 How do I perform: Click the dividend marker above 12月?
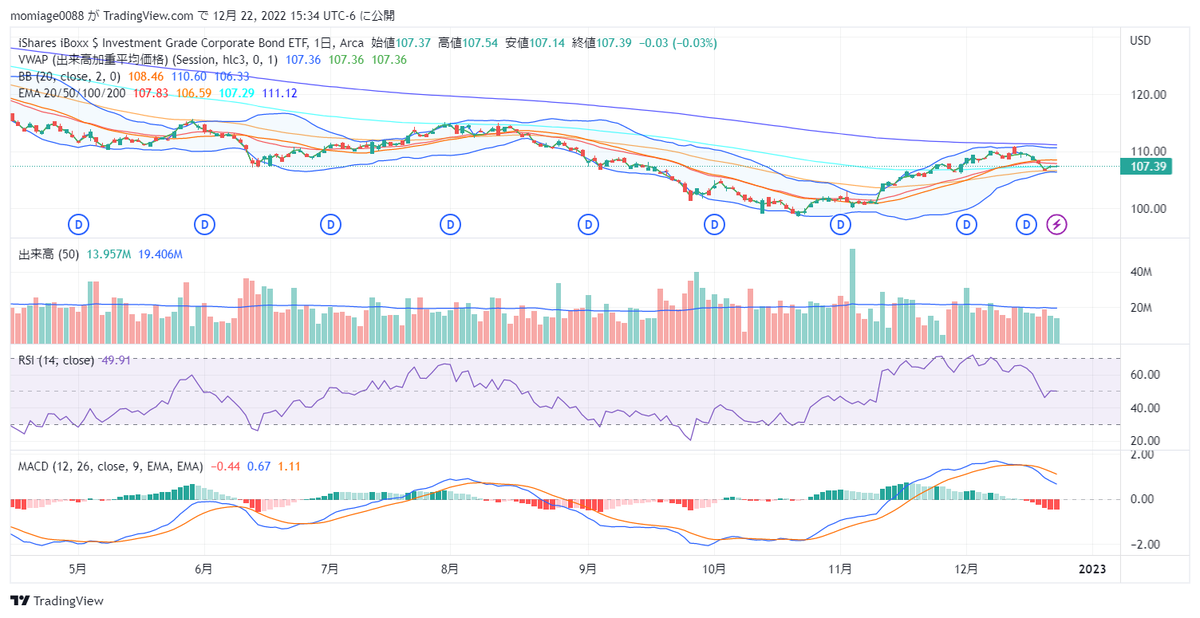click(966, 224)
